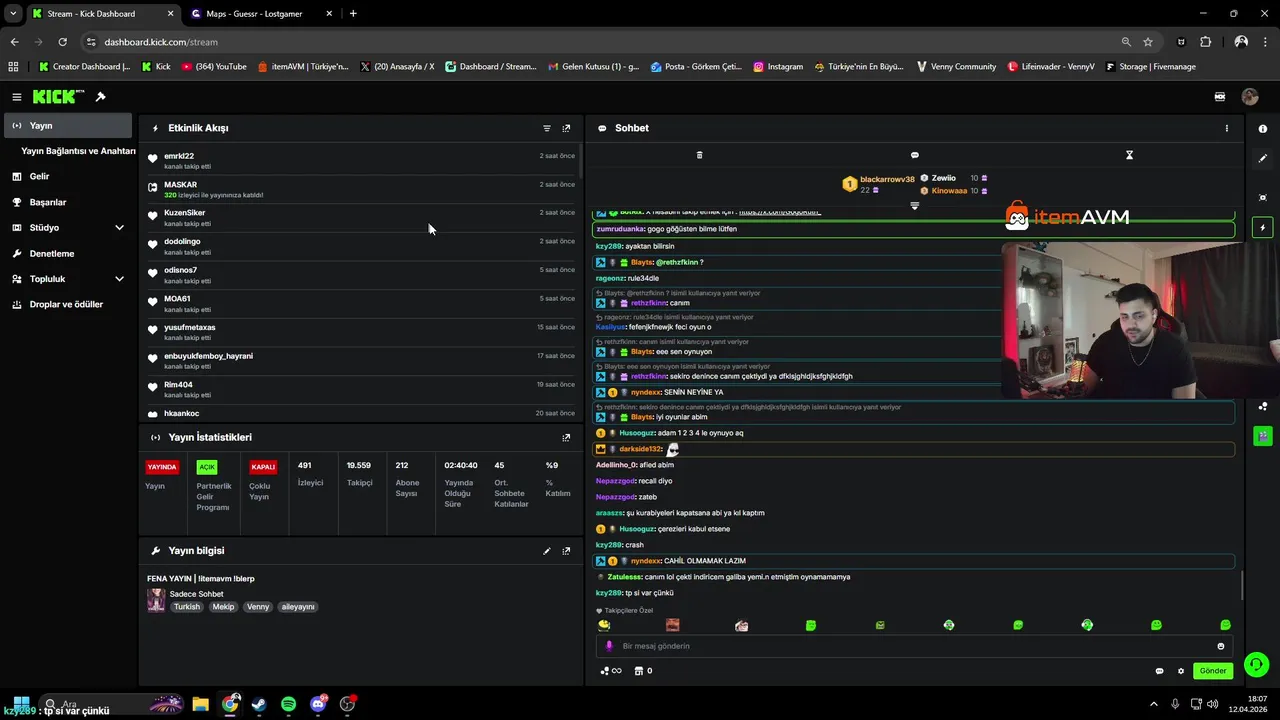This screenshot has height=720, width=1280.
Task: Open Steam from the taskbar
Action: (259, 704)
